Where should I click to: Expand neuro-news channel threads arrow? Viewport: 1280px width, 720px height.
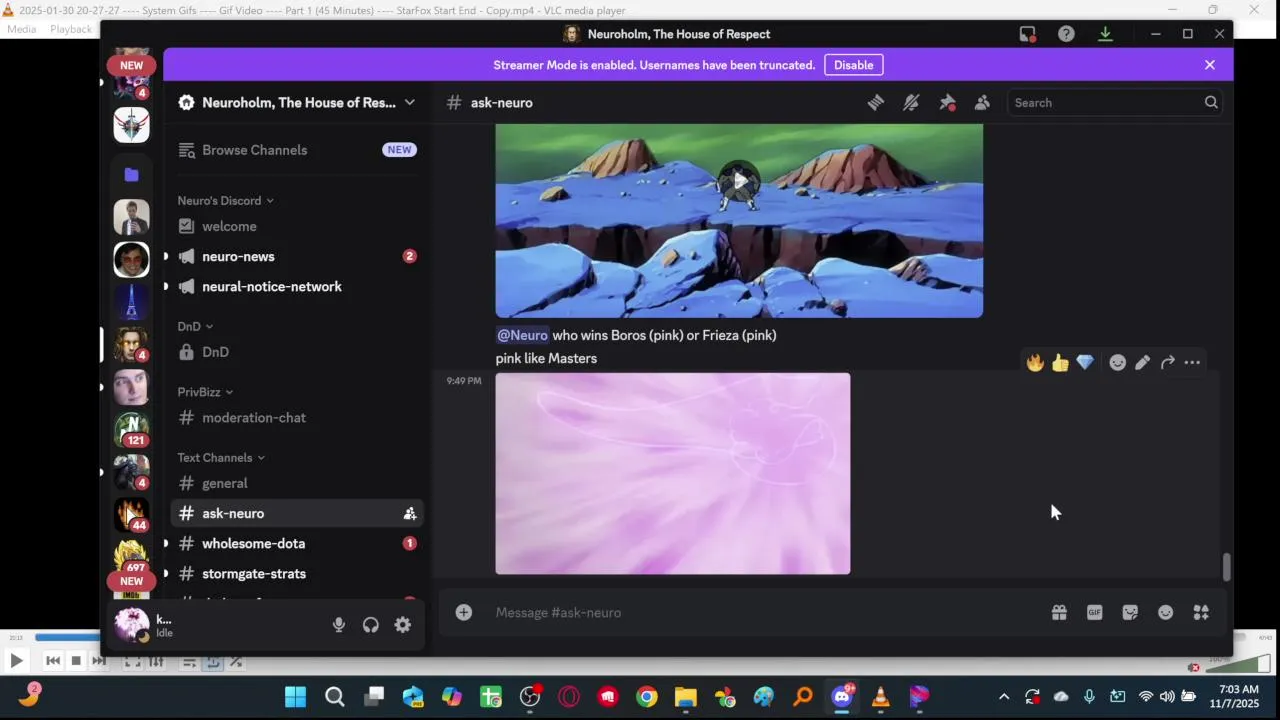click(166, 256)
